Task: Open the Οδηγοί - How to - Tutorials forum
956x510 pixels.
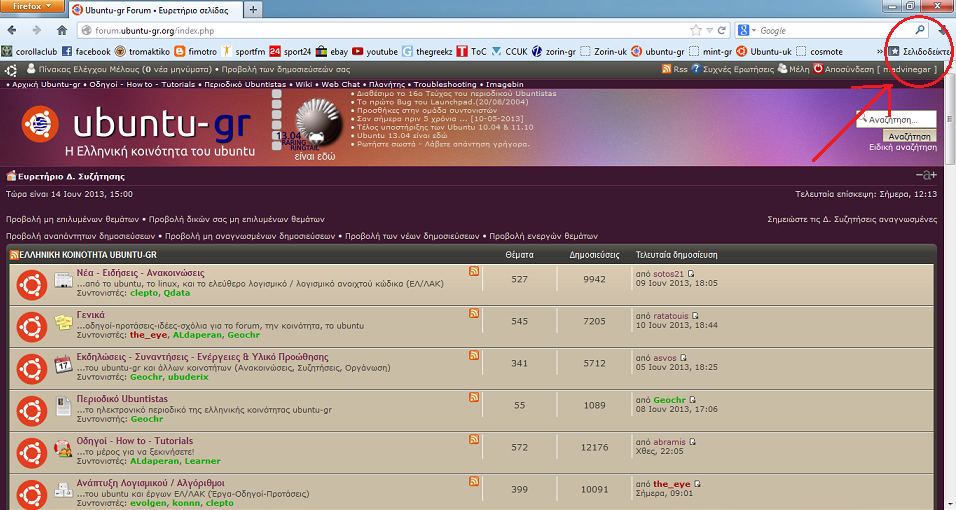Action: click(x=134, y=441)
